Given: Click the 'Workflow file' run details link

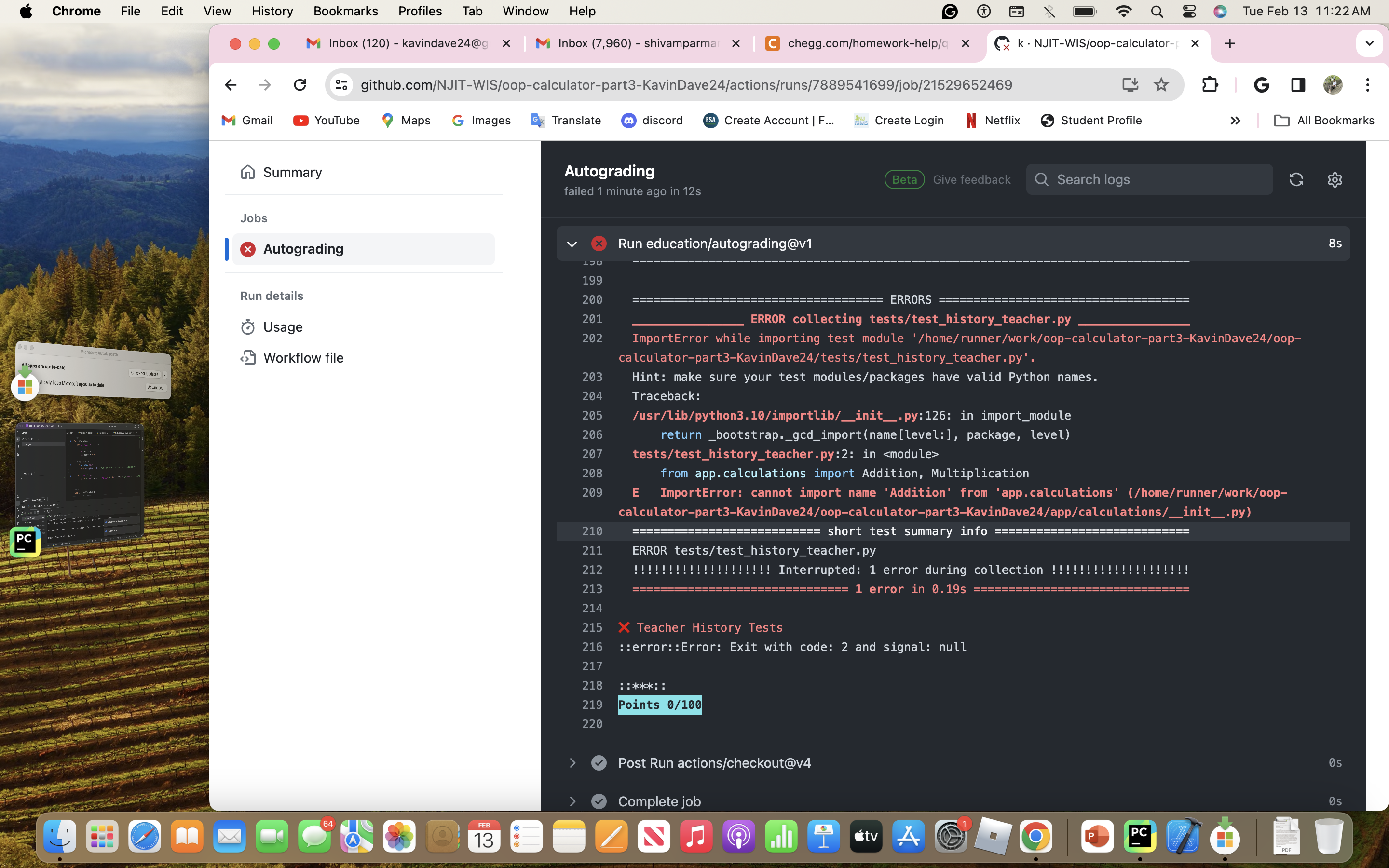Looking at the screenshot, I should tap(303, 358).
